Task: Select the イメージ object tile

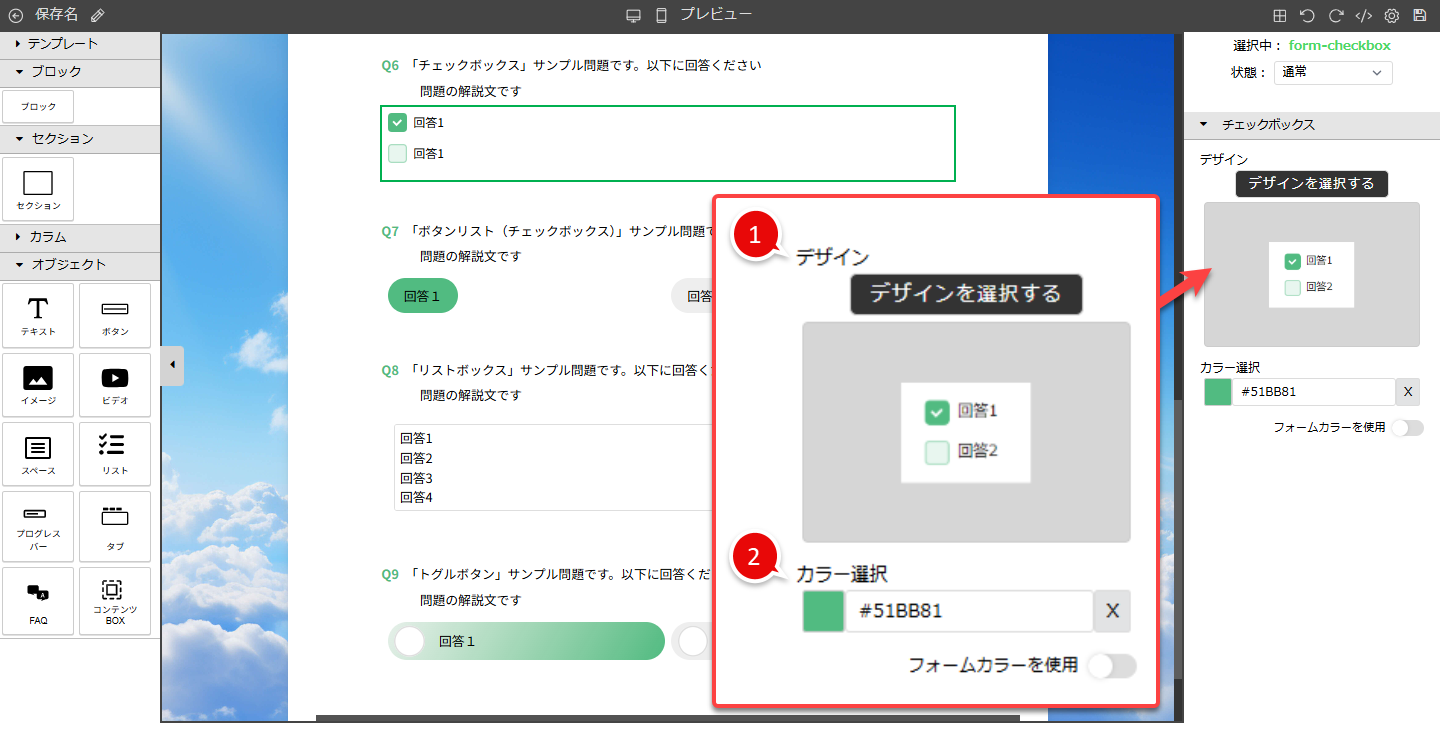Action: [38, 385]
